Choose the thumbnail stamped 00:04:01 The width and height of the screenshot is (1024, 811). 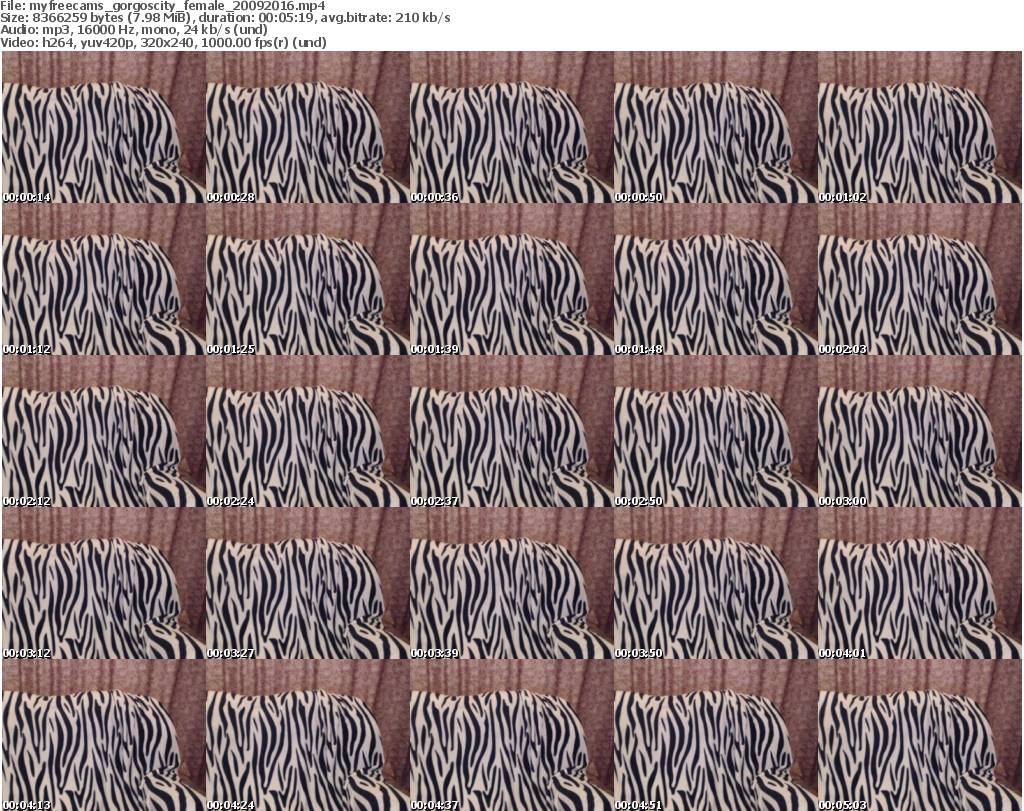pos(920,583)
